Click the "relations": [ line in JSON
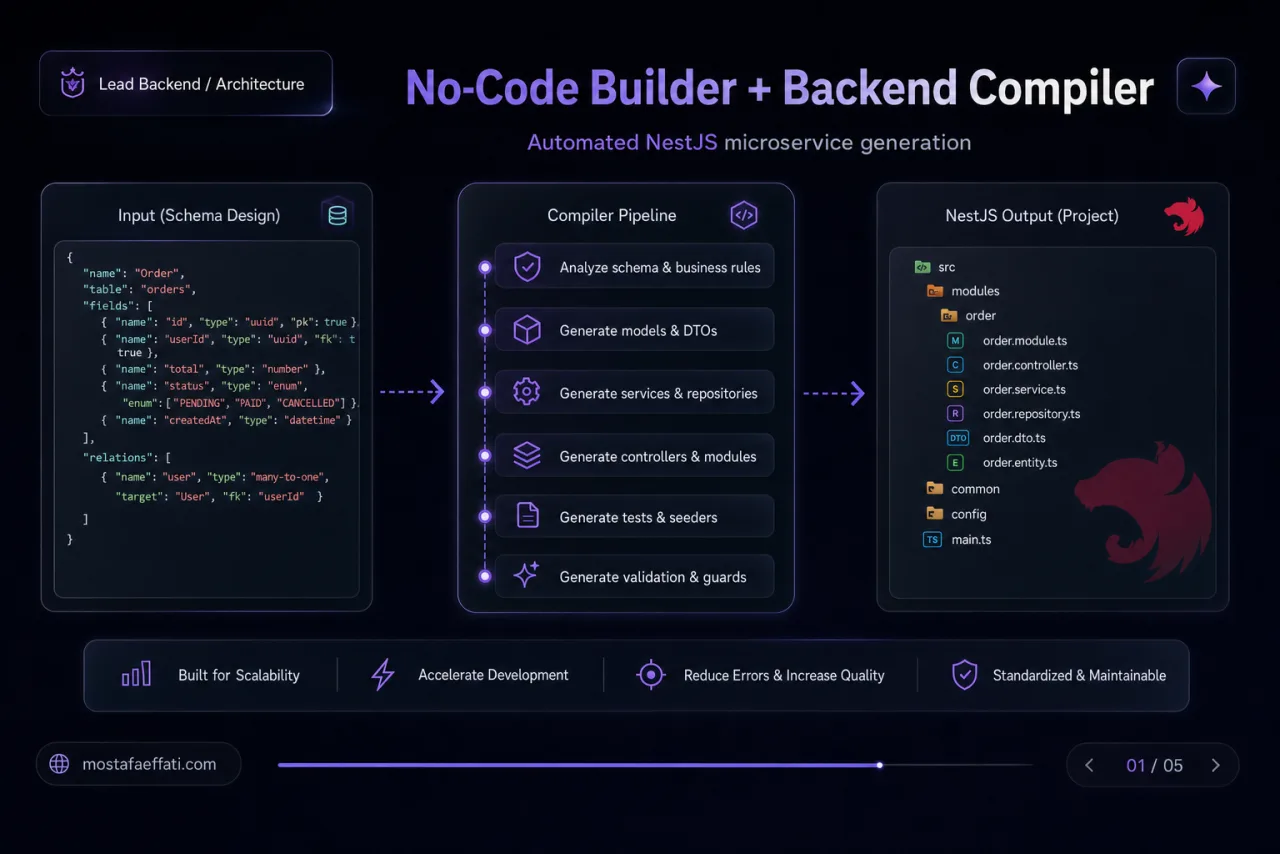Viewport: 1280px width, 854px height. [126, 456]
